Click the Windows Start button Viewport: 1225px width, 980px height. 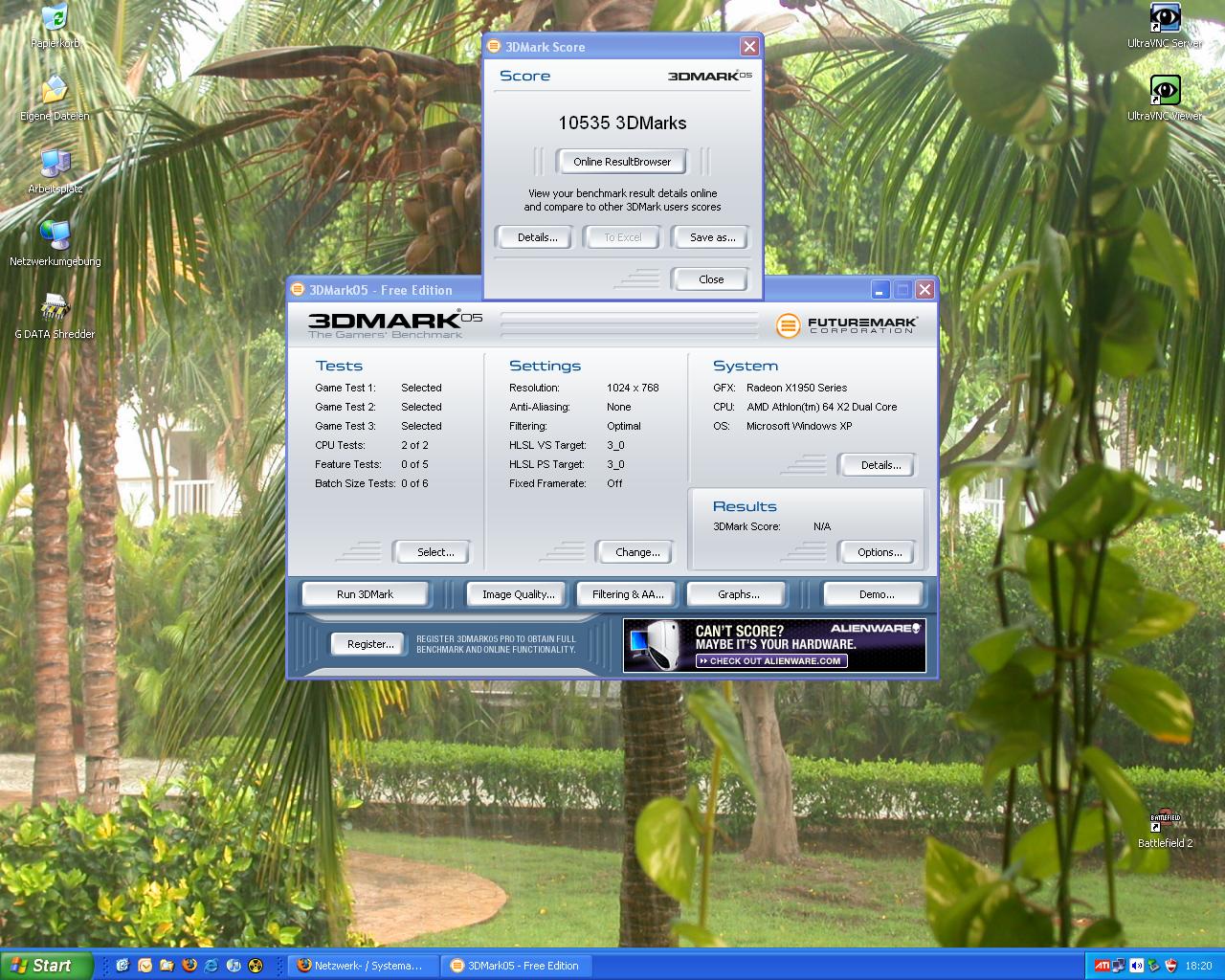tap(47, 966)
